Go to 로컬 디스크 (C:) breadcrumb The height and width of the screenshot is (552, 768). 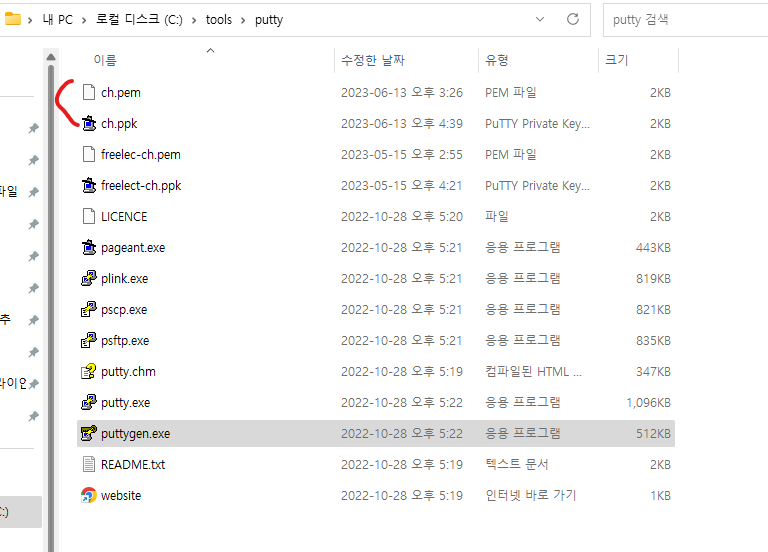pyautogui.click(x=139, y=20)
